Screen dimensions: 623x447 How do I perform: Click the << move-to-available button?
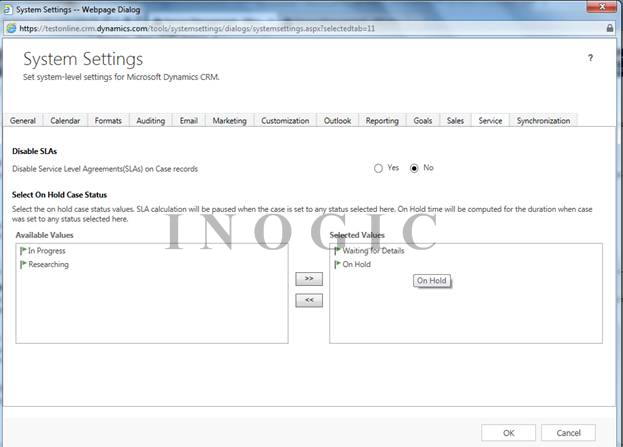pos(309,300)
